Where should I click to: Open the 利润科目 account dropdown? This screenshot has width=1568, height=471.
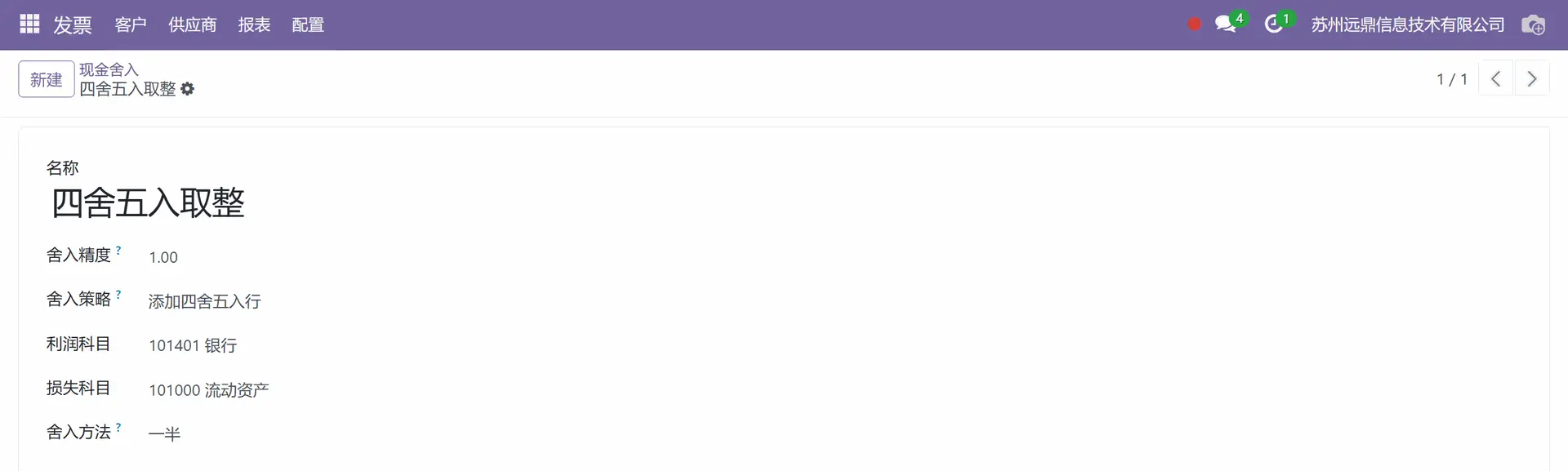click(193, 345)
